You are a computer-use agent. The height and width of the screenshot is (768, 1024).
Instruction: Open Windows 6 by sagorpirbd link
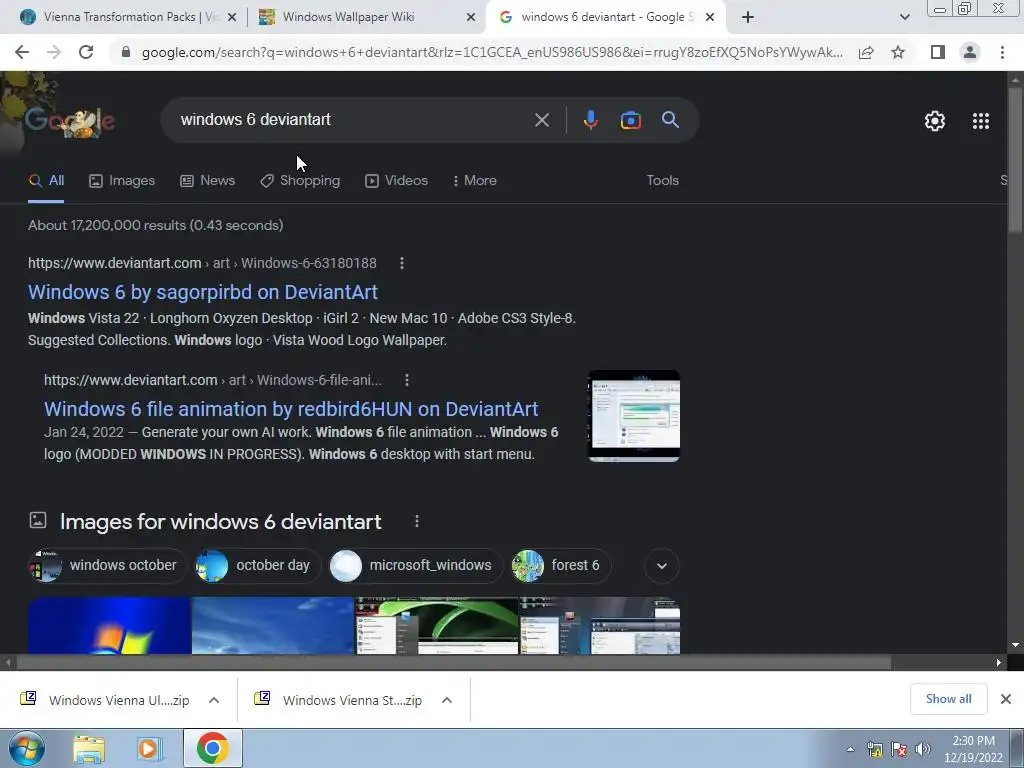point(202,292)
